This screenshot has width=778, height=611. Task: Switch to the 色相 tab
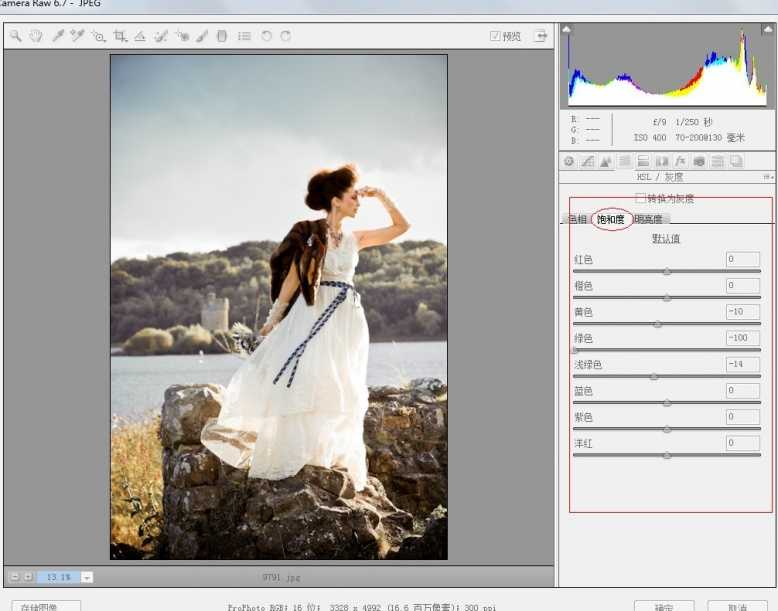(577, 220)
